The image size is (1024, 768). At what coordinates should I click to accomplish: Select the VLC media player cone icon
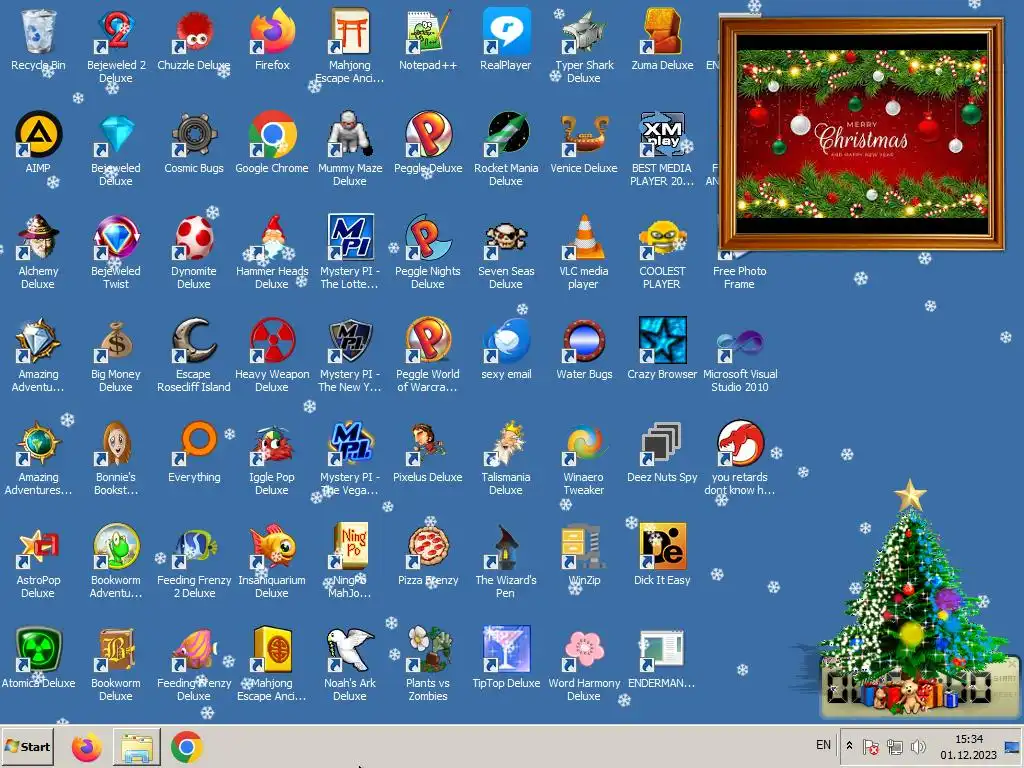[584, 238]
